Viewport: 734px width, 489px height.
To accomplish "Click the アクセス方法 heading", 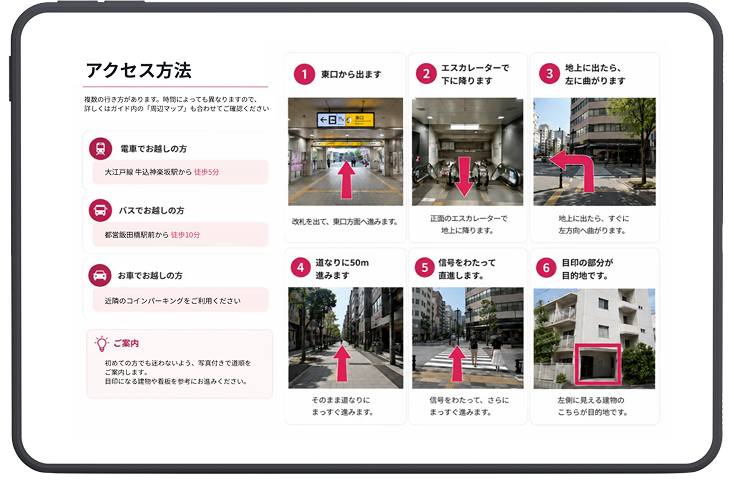I will [139, 70].
